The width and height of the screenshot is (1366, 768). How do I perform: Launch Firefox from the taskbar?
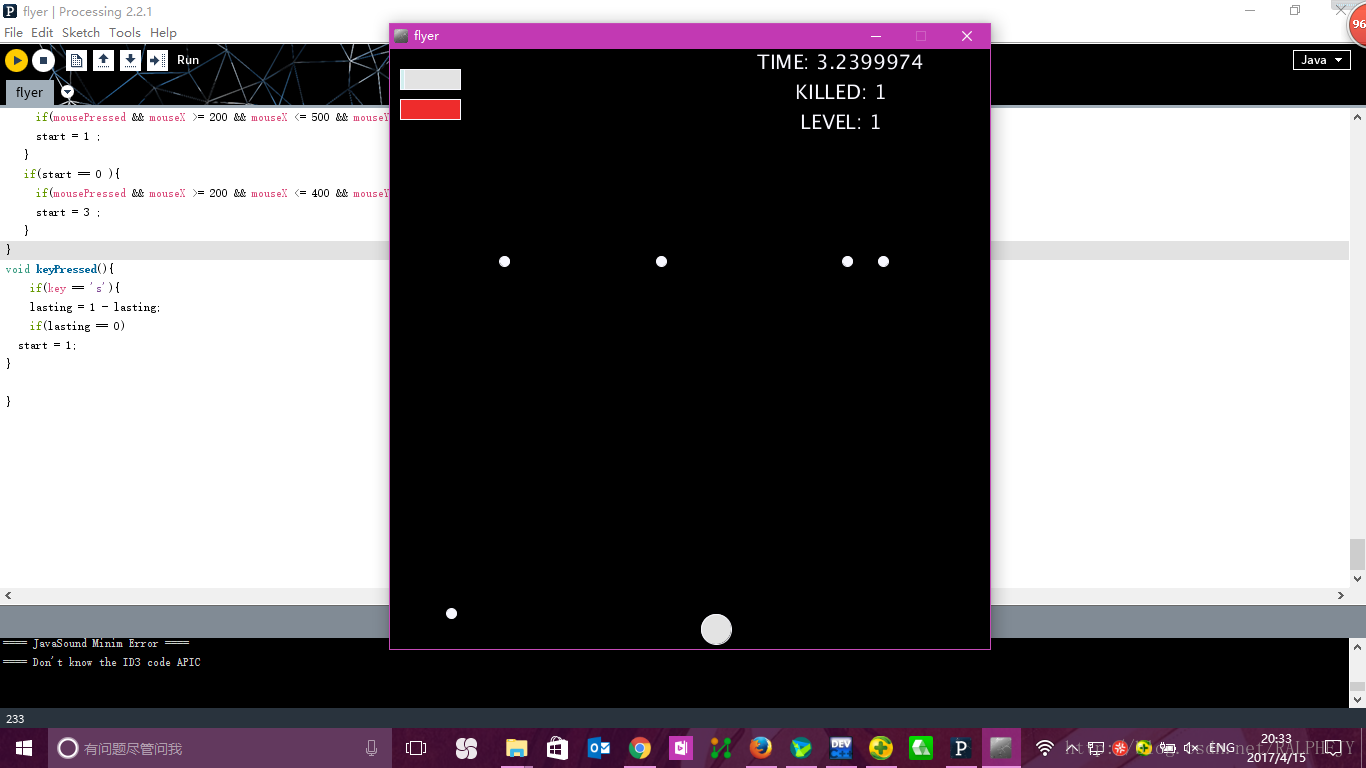click(x=761, y=748)
